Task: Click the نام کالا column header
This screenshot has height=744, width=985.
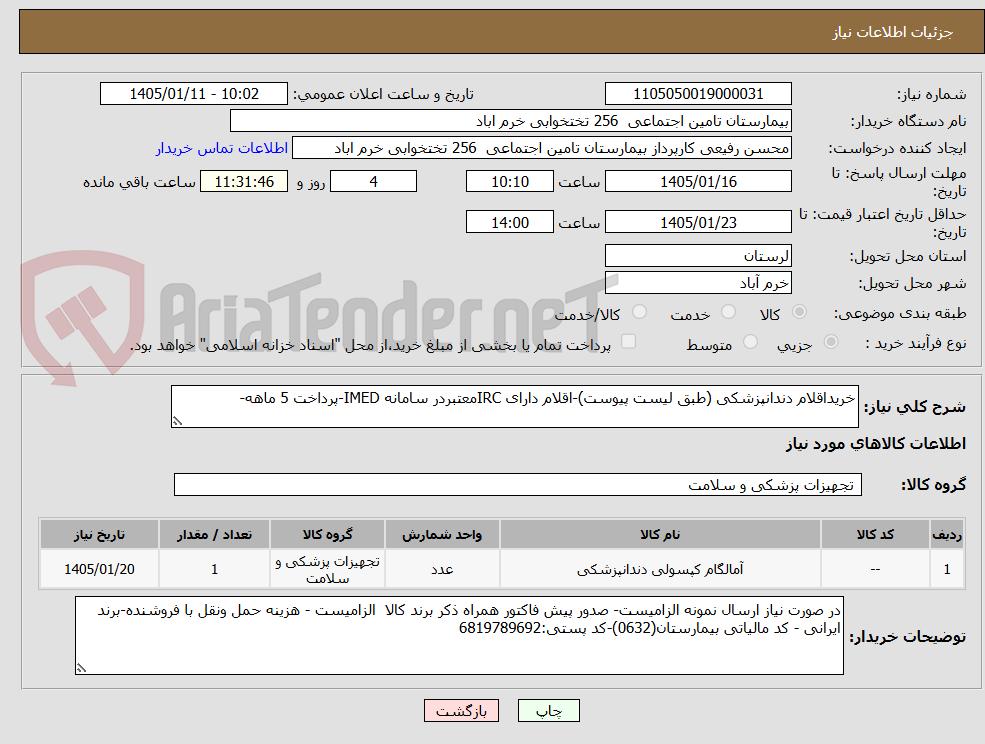Action: [x=660, y=535]
